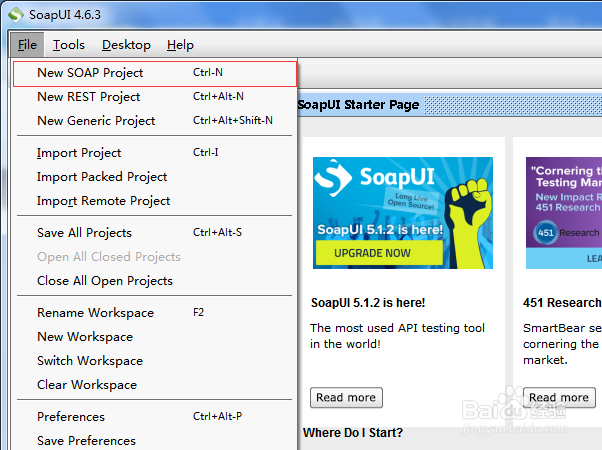Select Switch Workspace
Screen dimensions: 602x450
[155, 361]
